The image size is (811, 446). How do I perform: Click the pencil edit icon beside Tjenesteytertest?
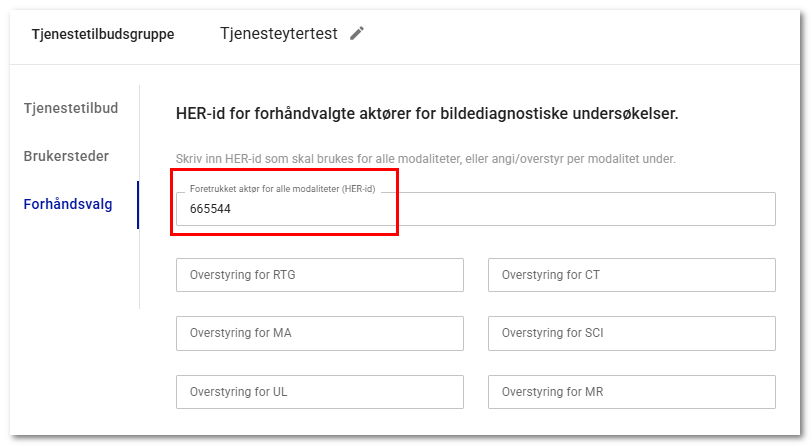point(357,33)
